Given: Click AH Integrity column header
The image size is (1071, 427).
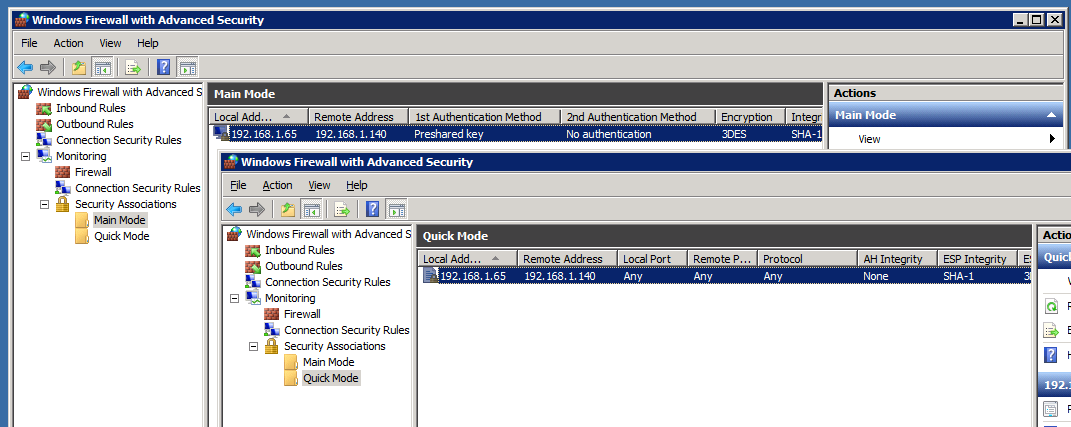Looking at the screenshot, I should (x=898, y=259).
